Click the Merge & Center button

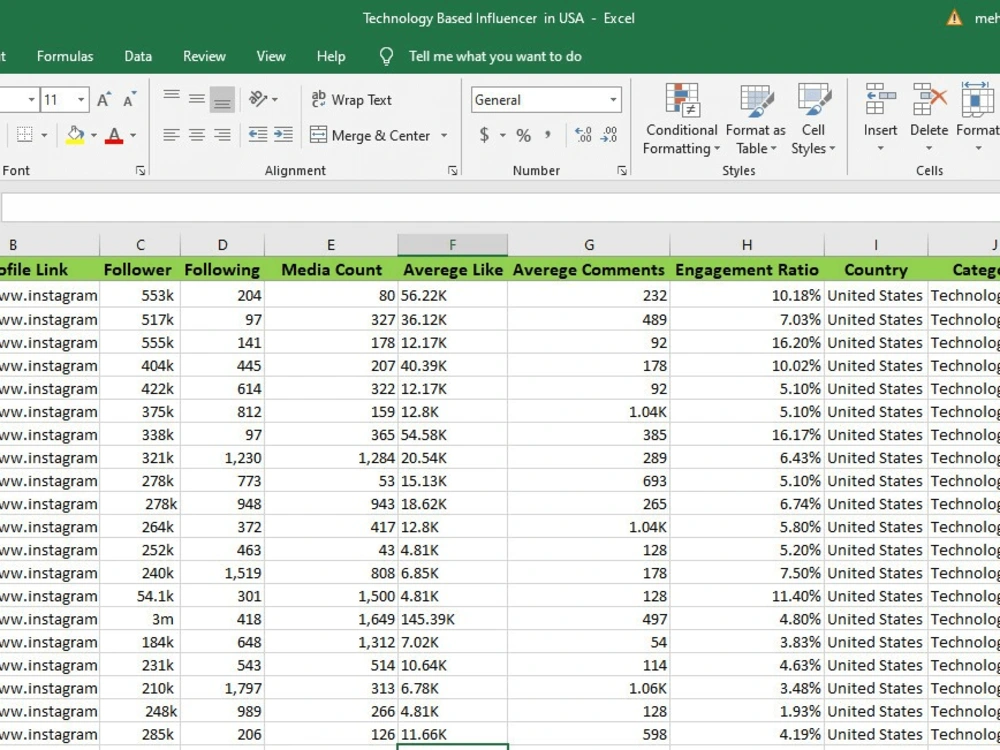tap(371, 135)
